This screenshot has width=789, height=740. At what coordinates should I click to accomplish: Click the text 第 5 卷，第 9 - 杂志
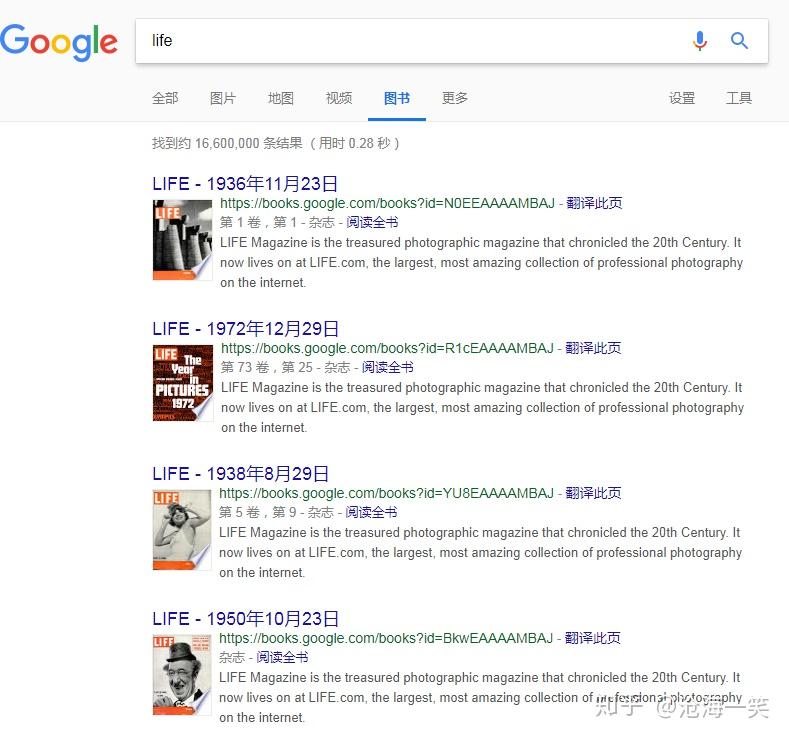point(276,512)
